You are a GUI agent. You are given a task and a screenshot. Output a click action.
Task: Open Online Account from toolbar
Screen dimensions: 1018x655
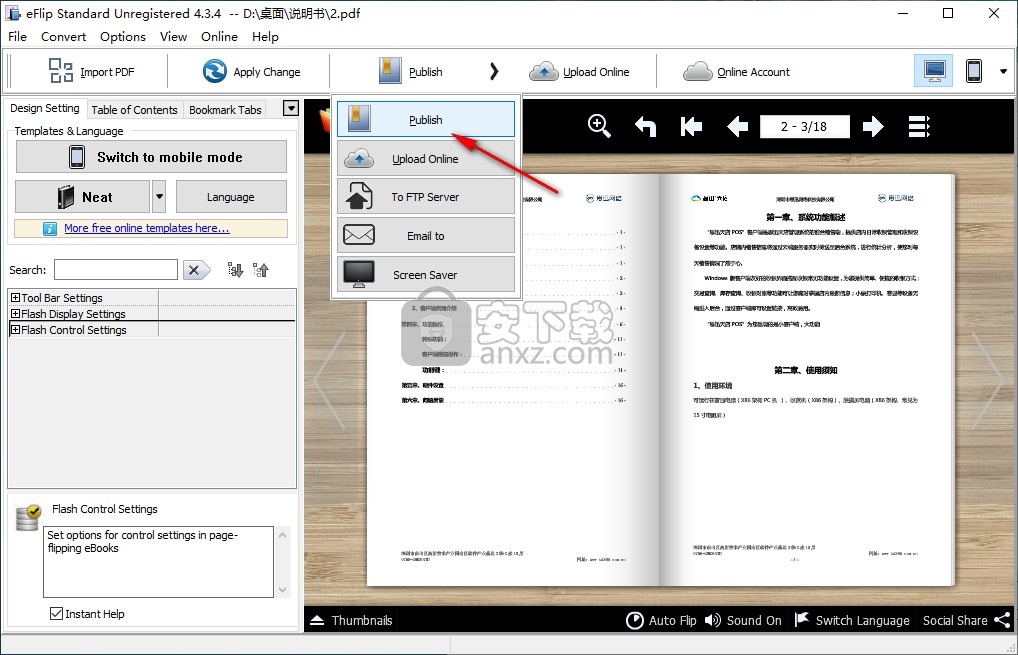(736, 71)
